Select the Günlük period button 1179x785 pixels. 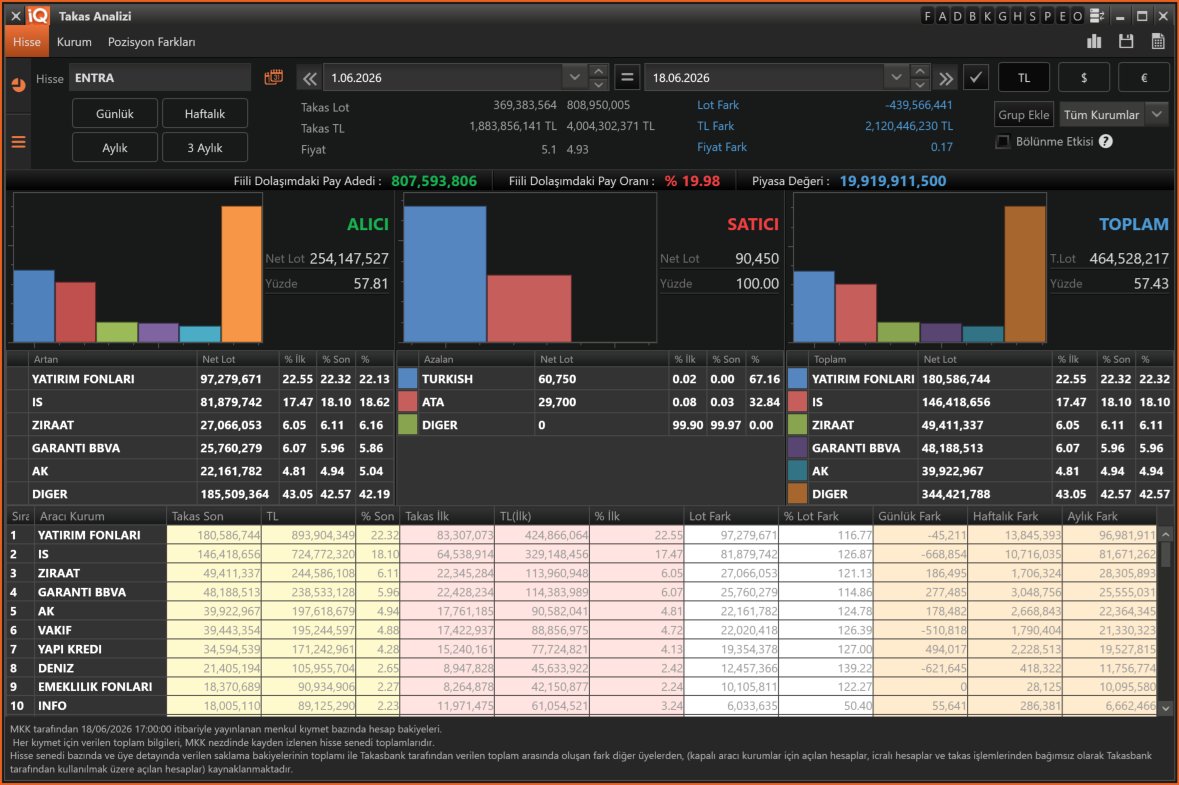114,114
